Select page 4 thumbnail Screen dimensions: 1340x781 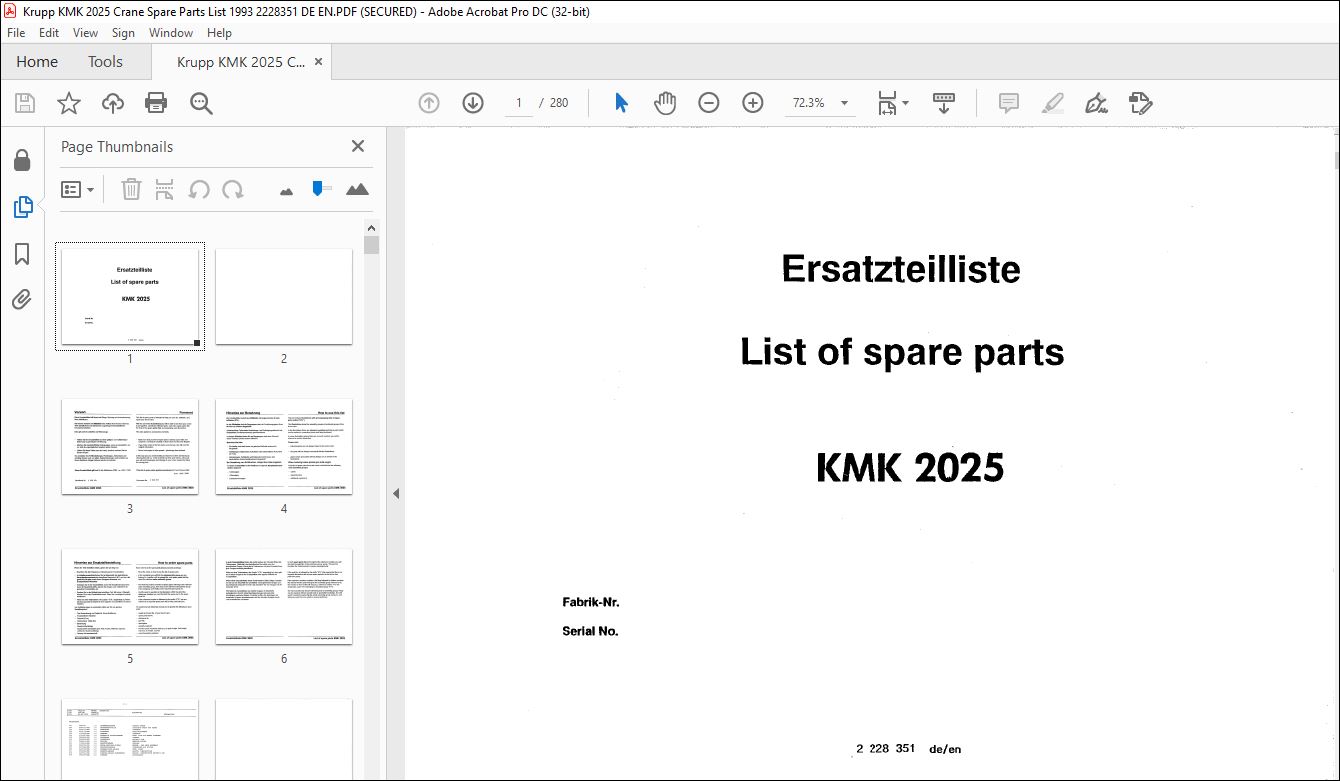[x=284, y=447]
